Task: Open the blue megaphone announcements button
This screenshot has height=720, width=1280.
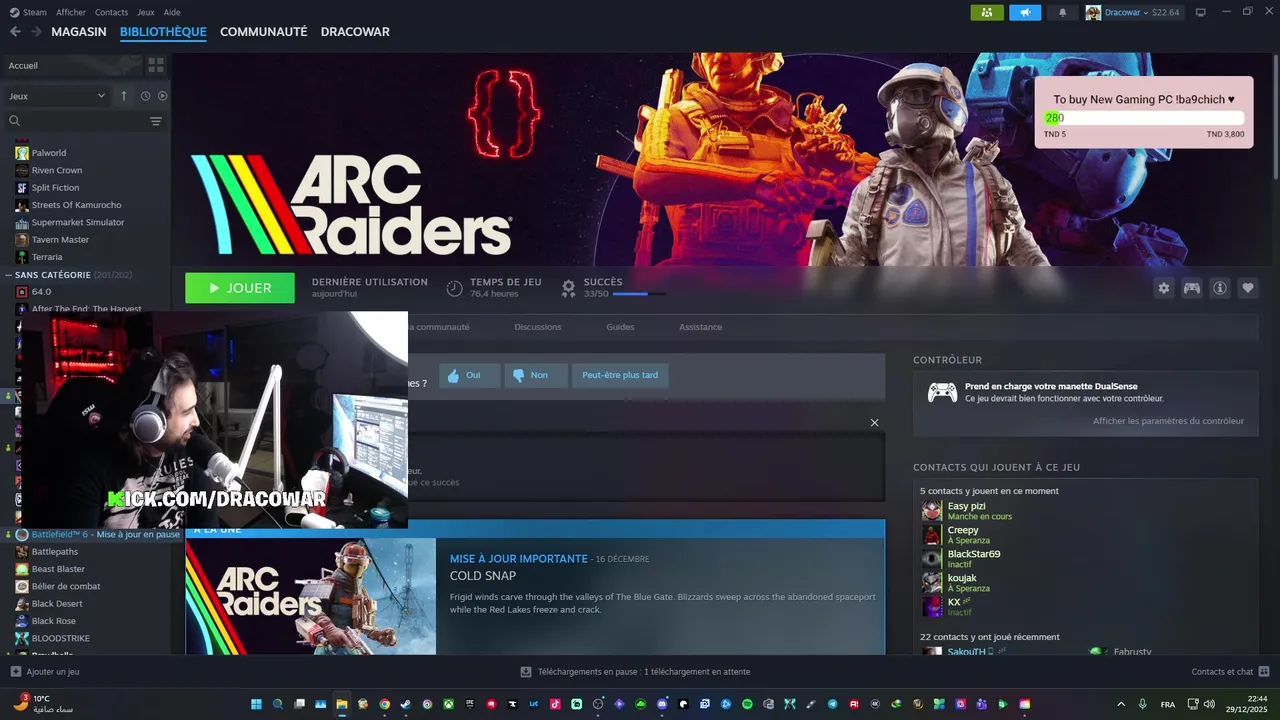Action: [1025, 12]
